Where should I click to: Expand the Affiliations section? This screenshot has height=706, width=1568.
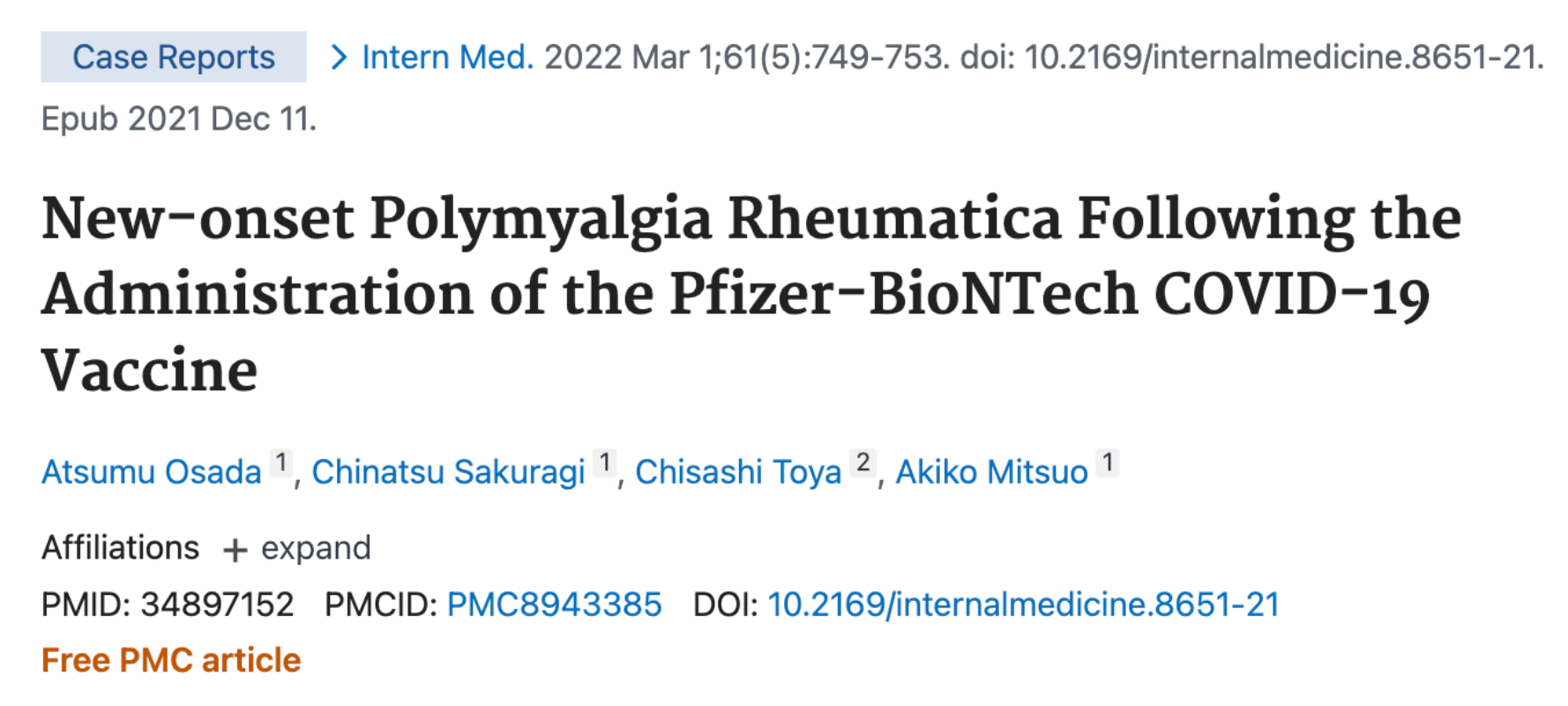[x=297, y=548]
